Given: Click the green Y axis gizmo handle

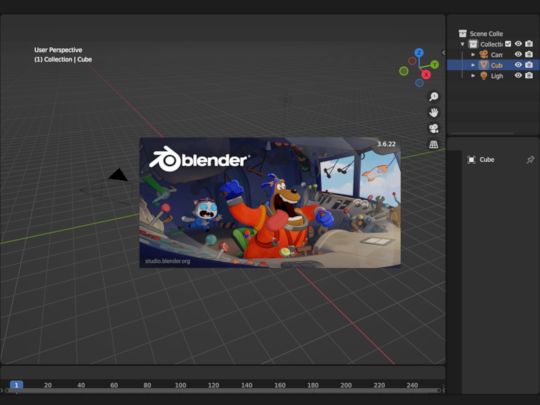Looking at the screenshot, I should 435,64.
